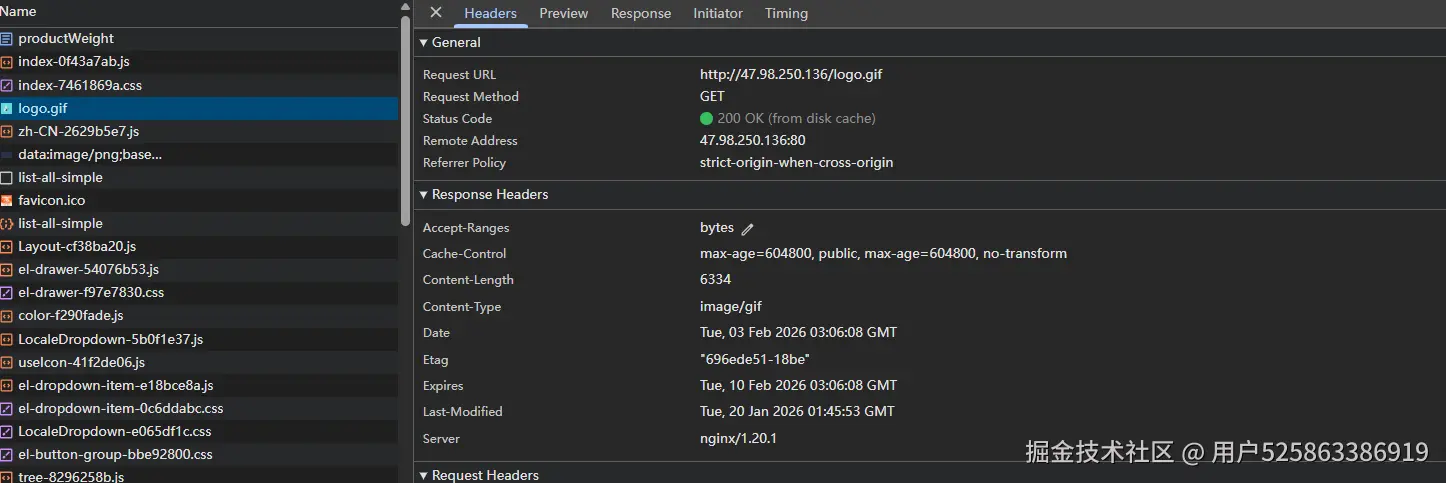The width and height of the screenshot is (1446, 483).
Task: Click the blank file icon beside first list-all-simple
Action: pos(7,177)
